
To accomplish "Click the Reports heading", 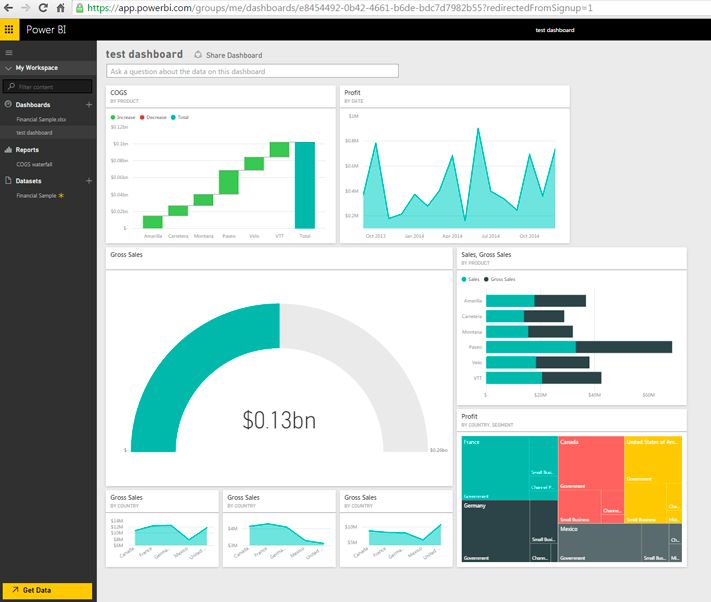I will tap(27, 150).
